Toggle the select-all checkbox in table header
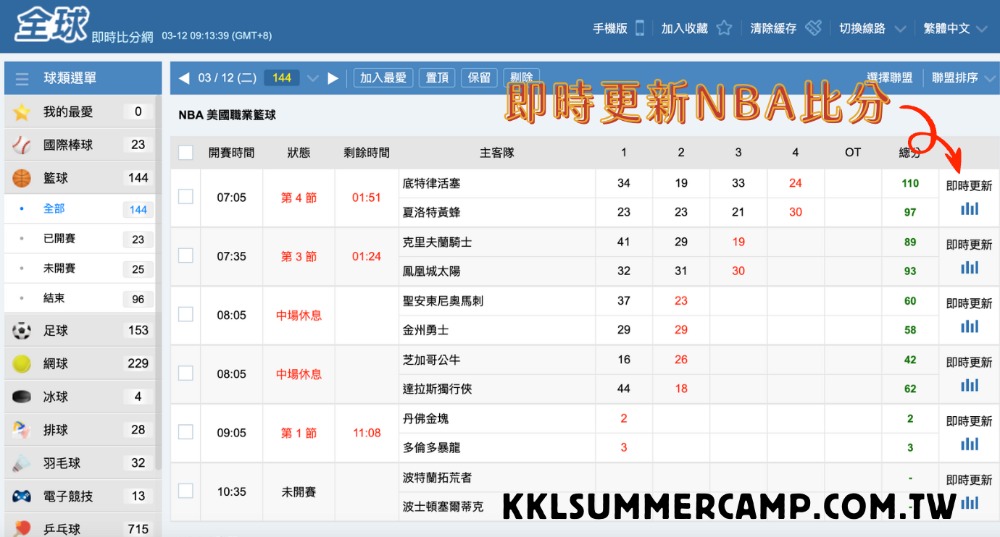 pyautogui.click(x=185, y=153)
